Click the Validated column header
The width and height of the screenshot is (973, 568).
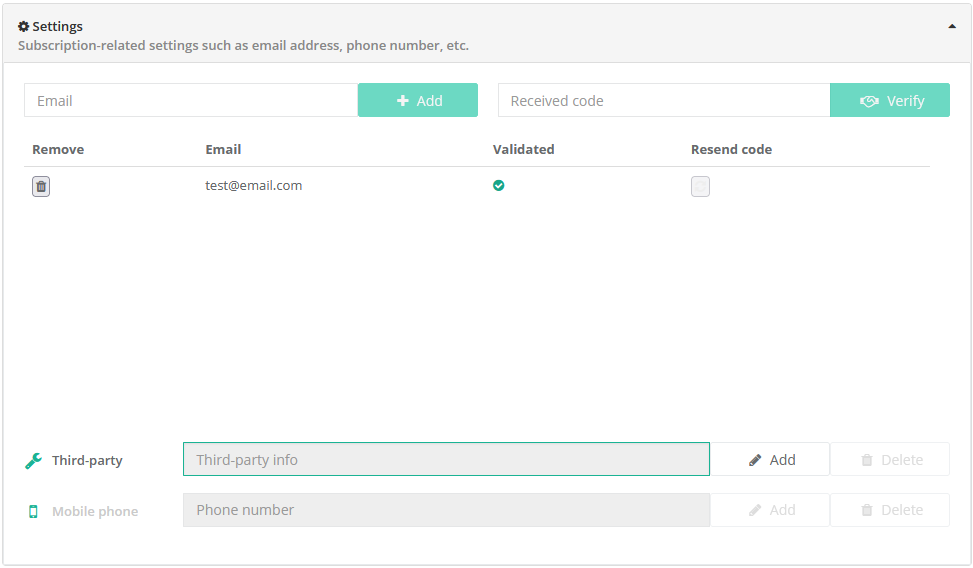pos(524,150)
